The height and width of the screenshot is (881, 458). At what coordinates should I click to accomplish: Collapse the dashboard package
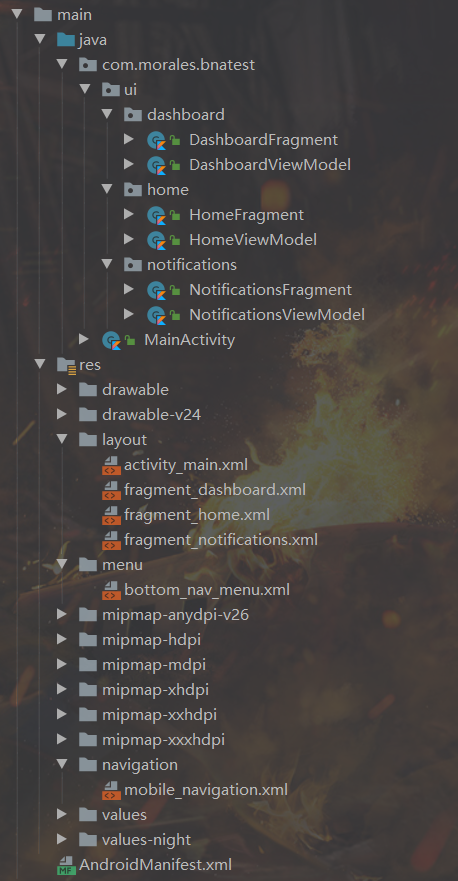point(107,115)
